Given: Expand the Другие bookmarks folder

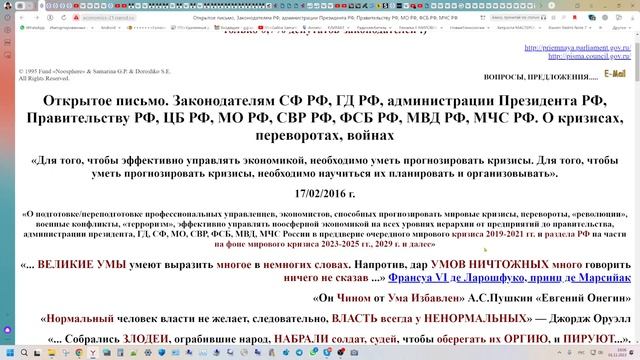Looking at the screenshot, I should click(x=622, y=27).
